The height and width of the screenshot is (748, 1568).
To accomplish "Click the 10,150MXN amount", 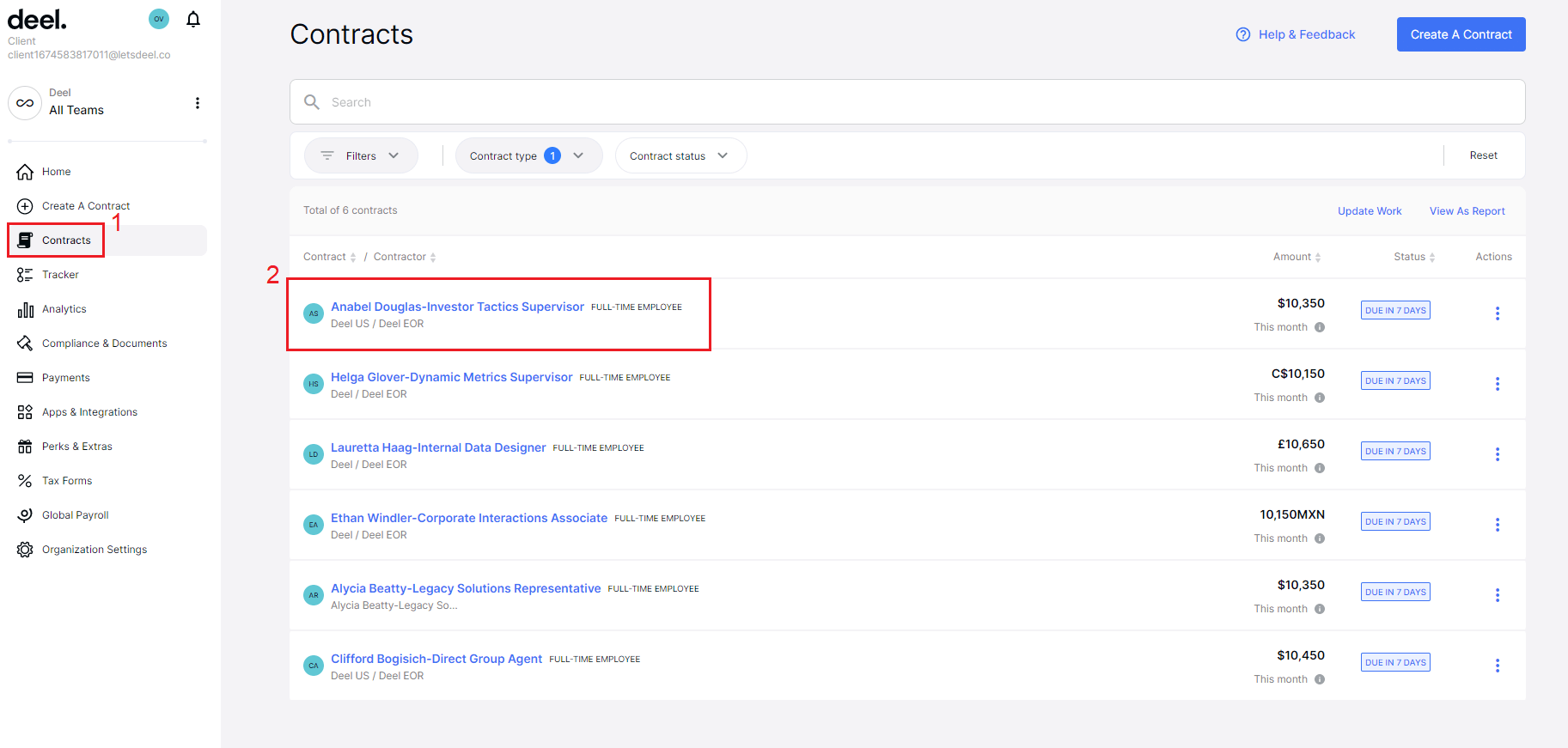I will point(1292,514).
